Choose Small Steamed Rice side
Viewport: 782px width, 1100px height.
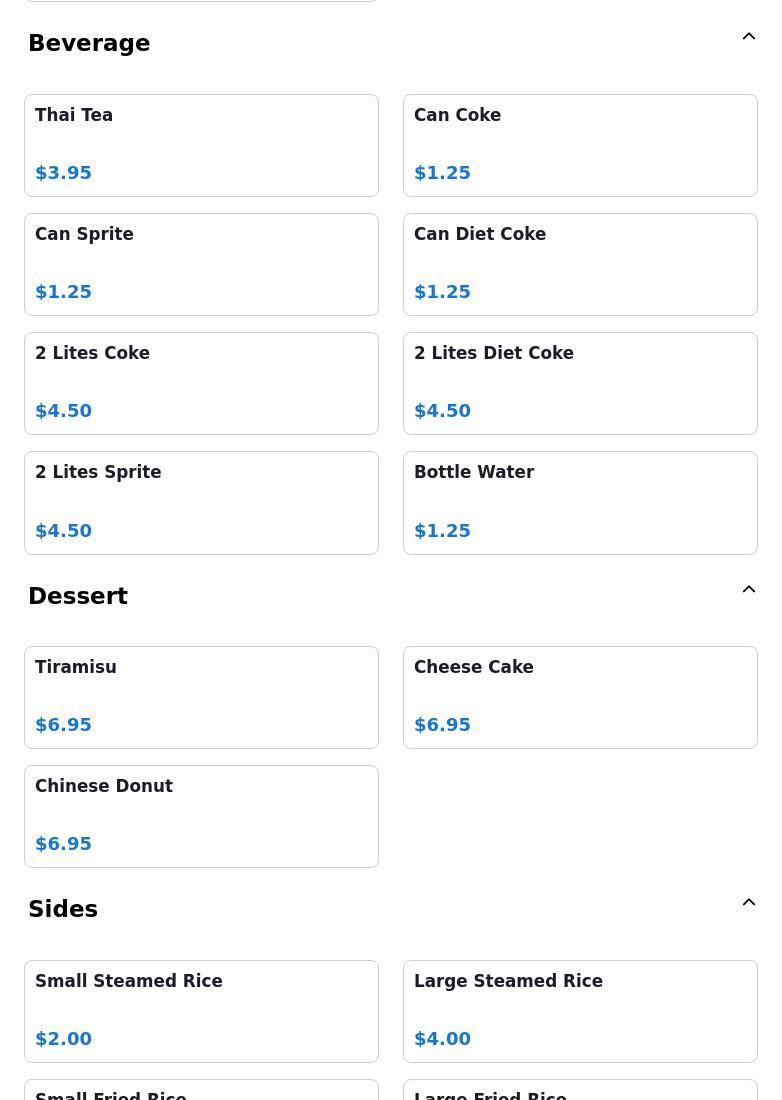tap(201, 1011)
